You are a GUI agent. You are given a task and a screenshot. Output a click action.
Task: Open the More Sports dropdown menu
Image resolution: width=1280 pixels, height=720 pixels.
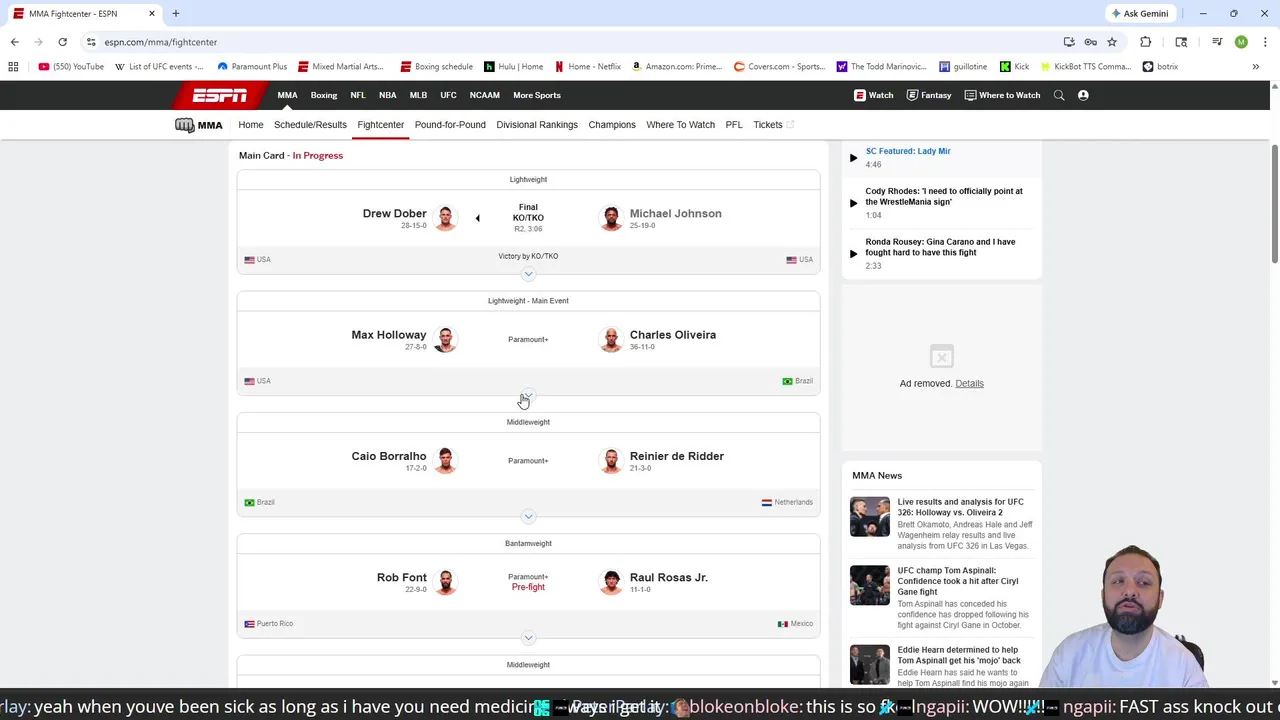coord(537,95)
